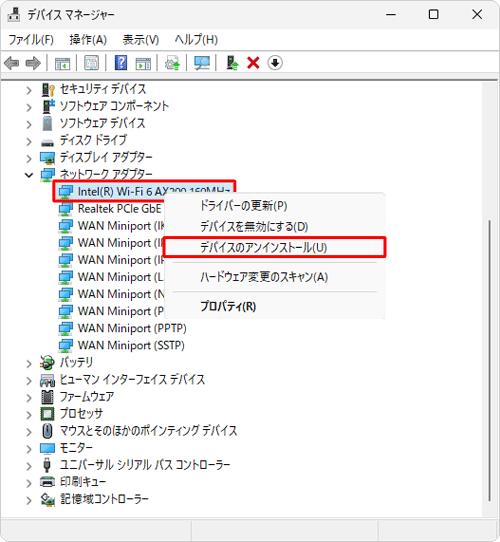This screenshot has height=542, width=500.
Task: Open the ファイル(F) menu
Action: [x=31, y=40]
